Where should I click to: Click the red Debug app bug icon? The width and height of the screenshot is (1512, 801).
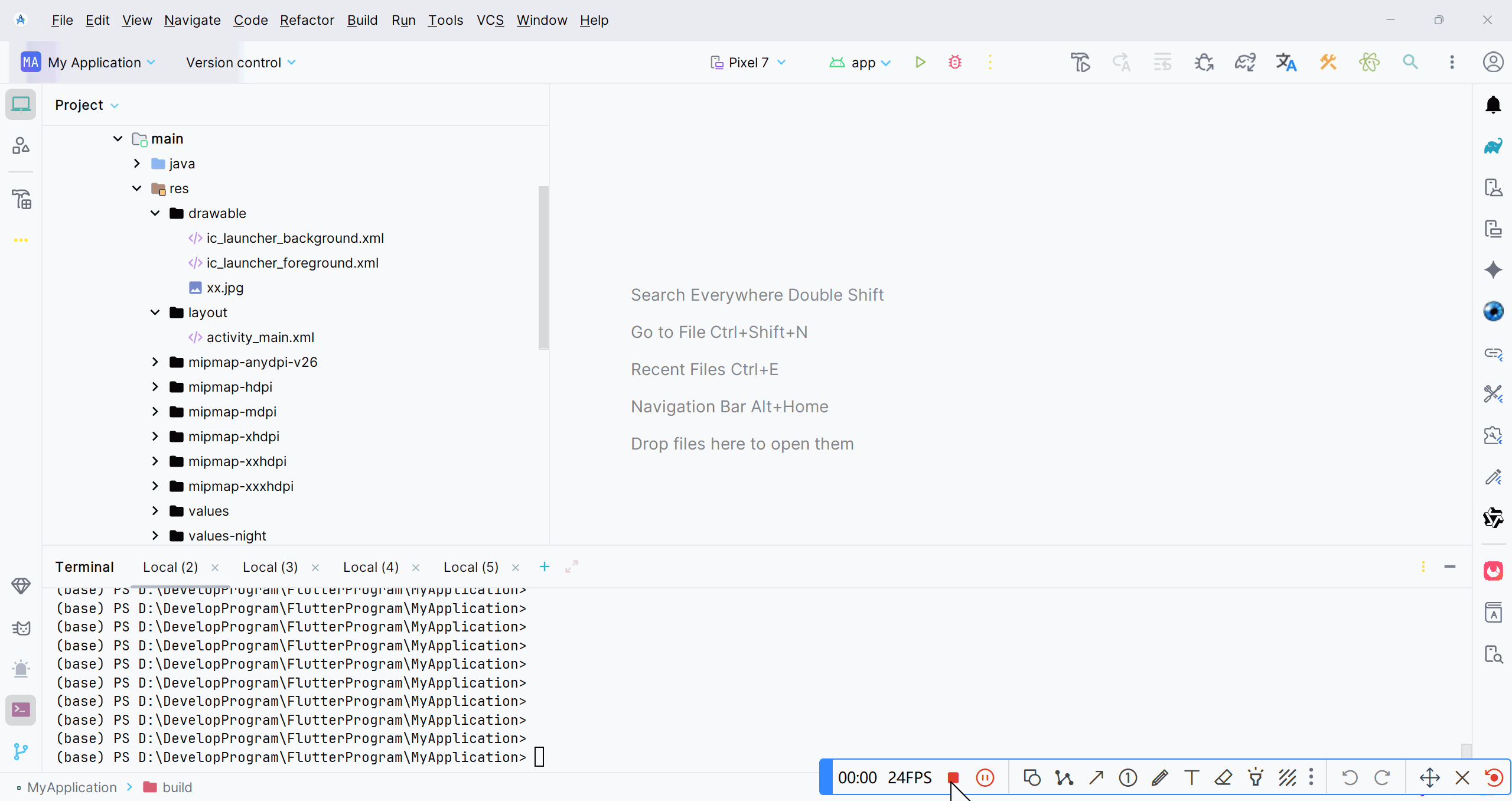point(954,62)
